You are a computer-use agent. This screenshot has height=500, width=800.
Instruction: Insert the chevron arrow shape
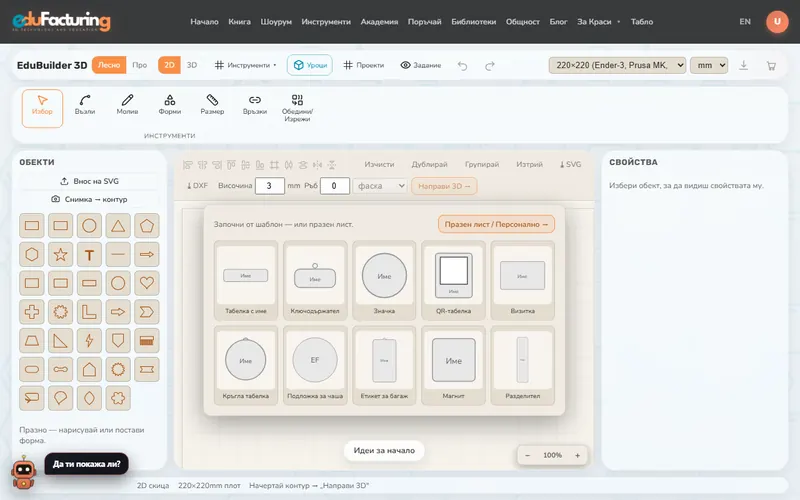click(147, 312)
